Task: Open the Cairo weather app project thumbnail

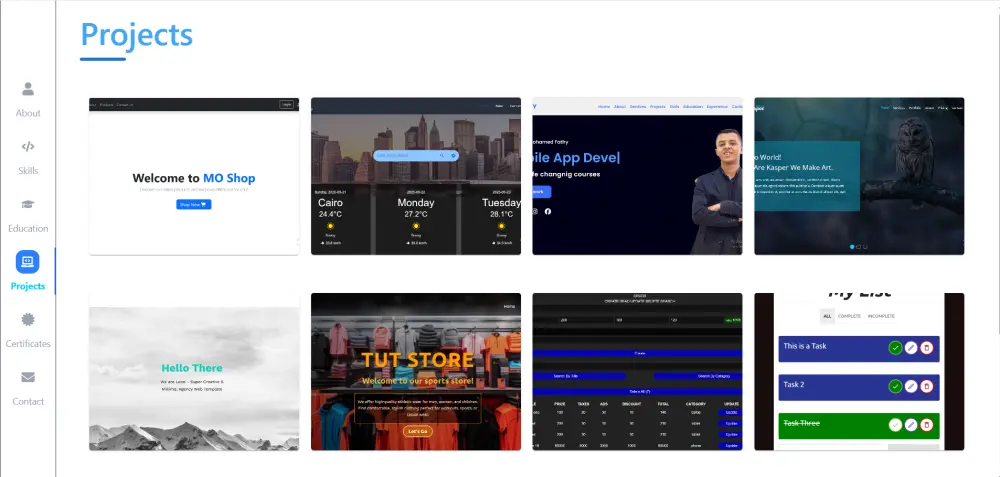Action: [416, 176]
